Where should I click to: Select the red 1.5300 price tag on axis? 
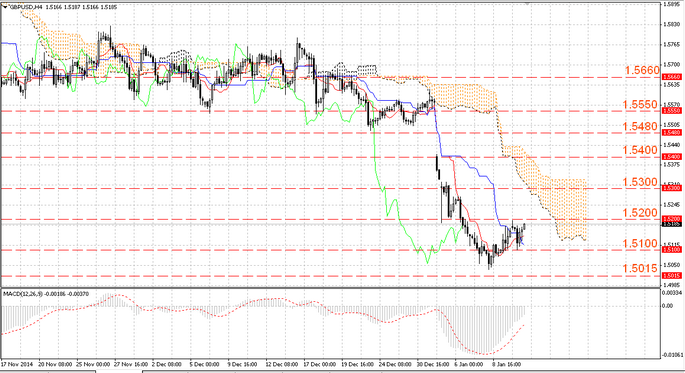tap(672, 188)
